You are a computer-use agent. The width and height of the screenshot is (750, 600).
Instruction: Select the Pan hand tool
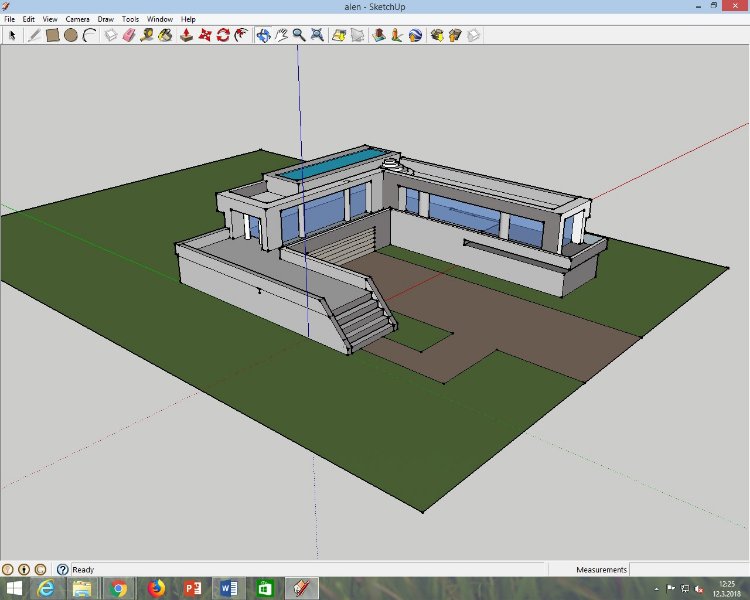coord(281,35)
